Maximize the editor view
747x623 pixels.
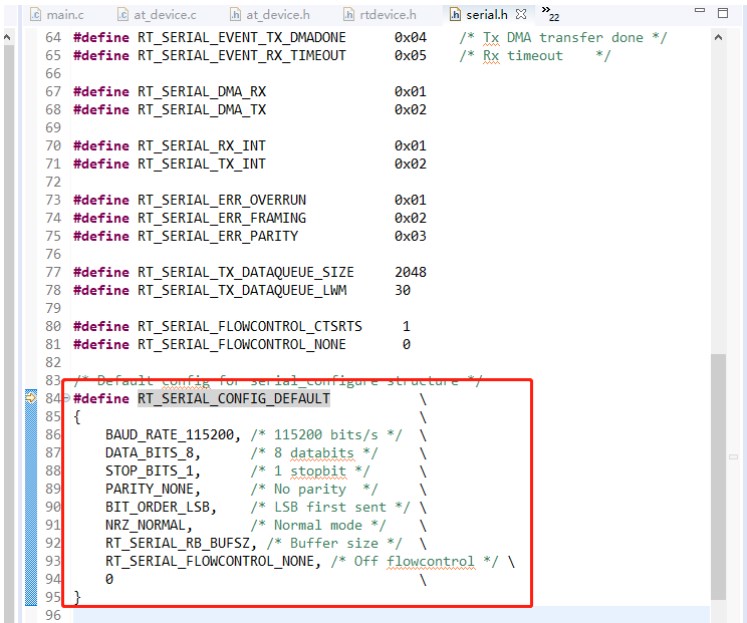[723, 13]
